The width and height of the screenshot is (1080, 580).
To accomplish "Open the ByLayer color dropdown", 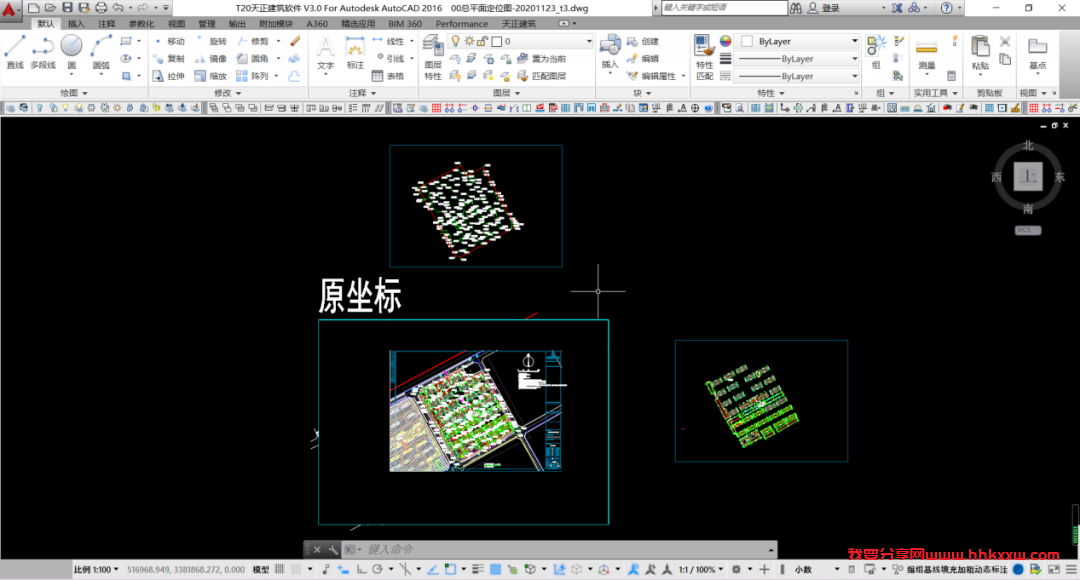I will 799,41.
